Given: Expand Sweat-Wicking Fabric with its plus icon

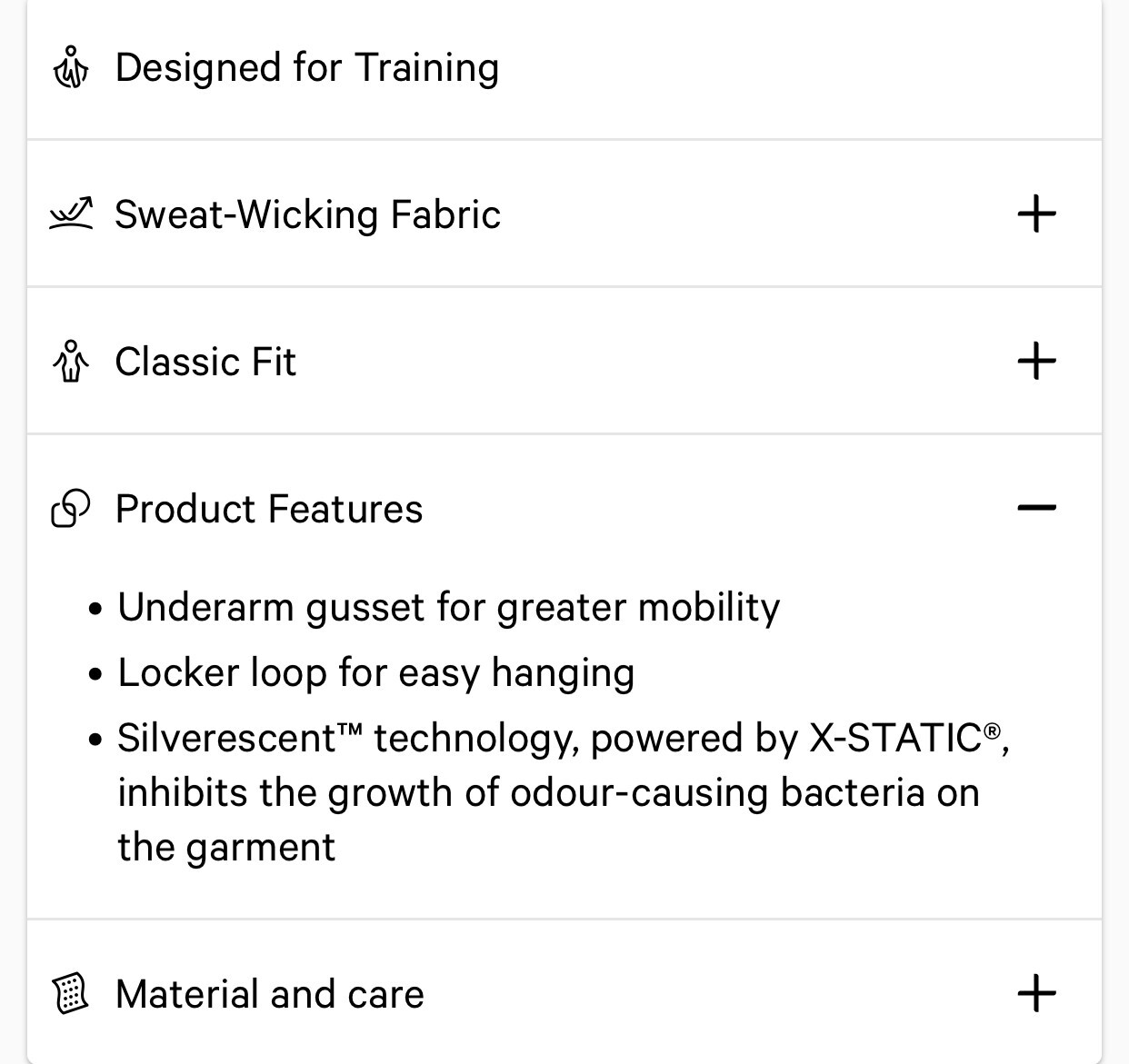Looking at the screenshot, I should 1036,214.
